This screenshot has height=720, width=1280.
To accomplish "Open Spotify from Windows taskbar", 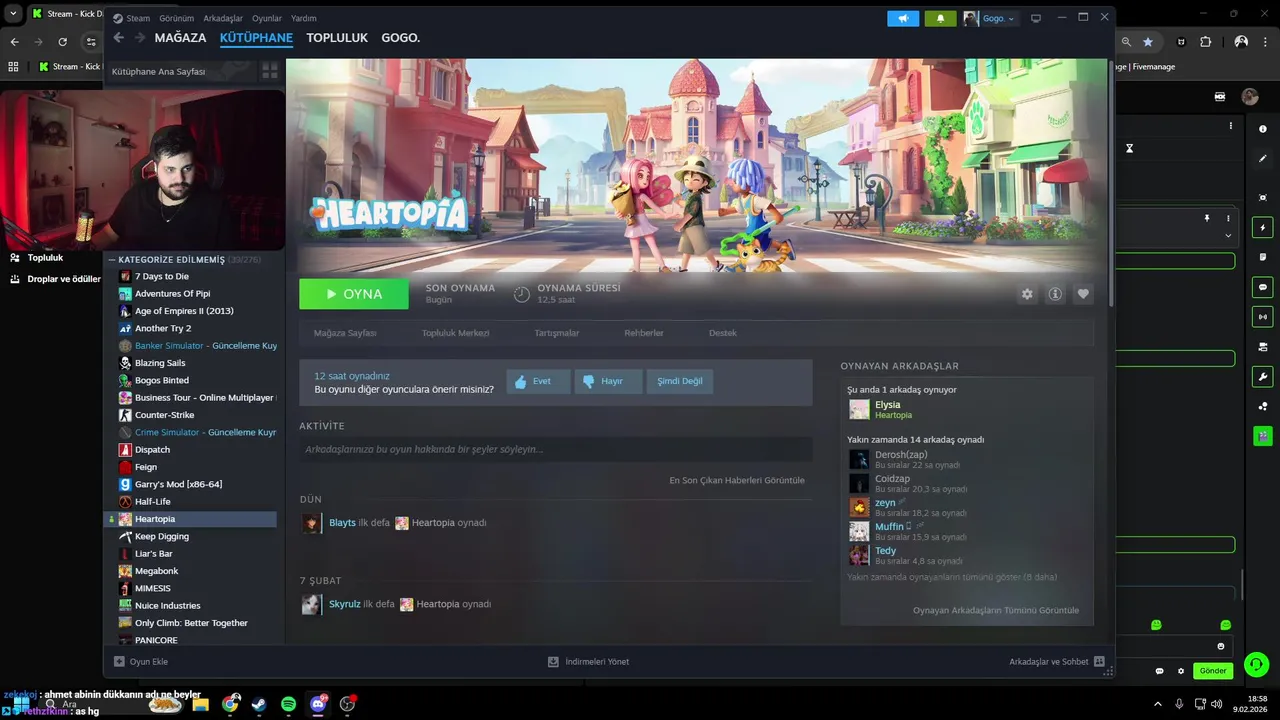I will 288,704.
